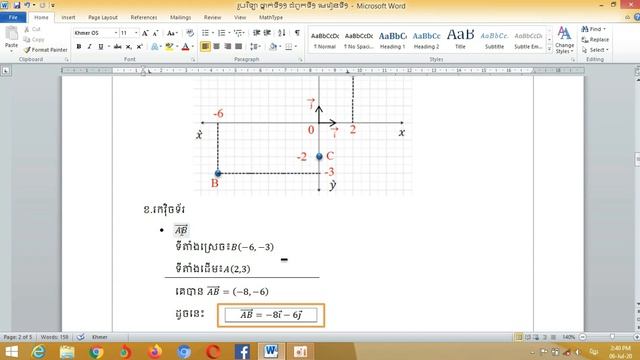Click the zoom out minus button
Image resolution: width=640 pixels, height=360 pixels.
pyautogui.click(x=583, y=337)
